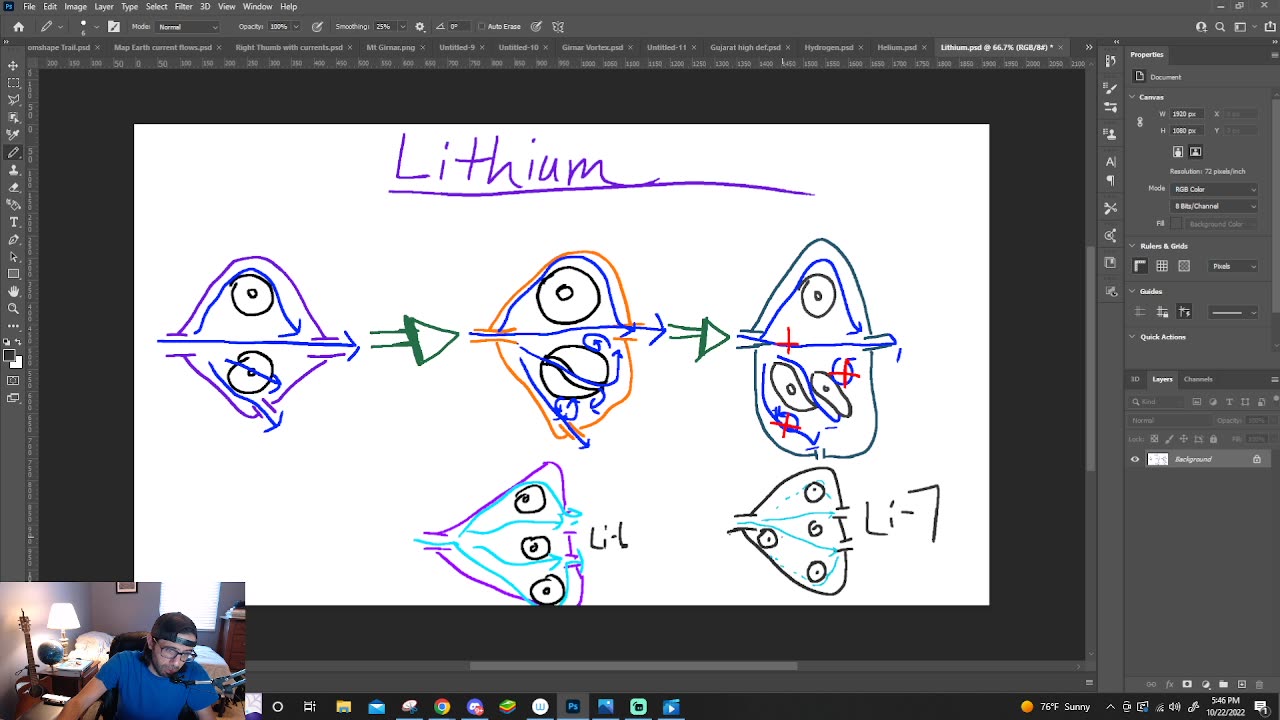Screen dimensions: 1280x720
Task: Open Chrome from the Windows taskbar
Action: coord(442,707)
